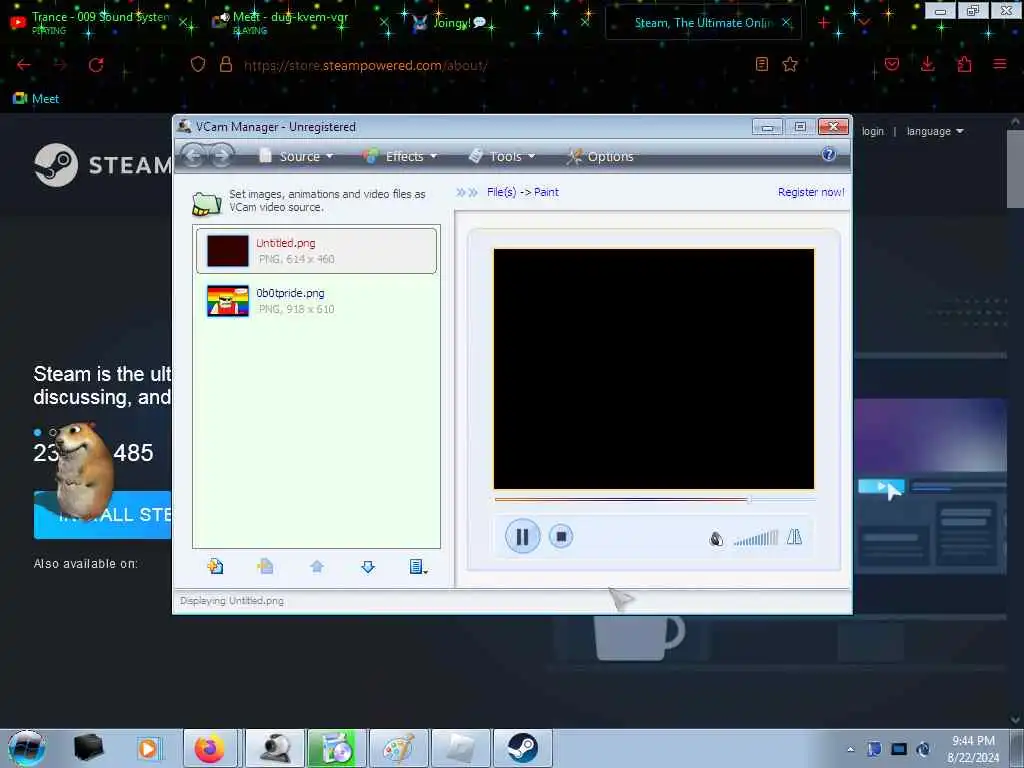Image resolution: width=1024 pixels, height=768 pixels.
Task: Toggle mirror flip of video preview
Action: [794, 537]
